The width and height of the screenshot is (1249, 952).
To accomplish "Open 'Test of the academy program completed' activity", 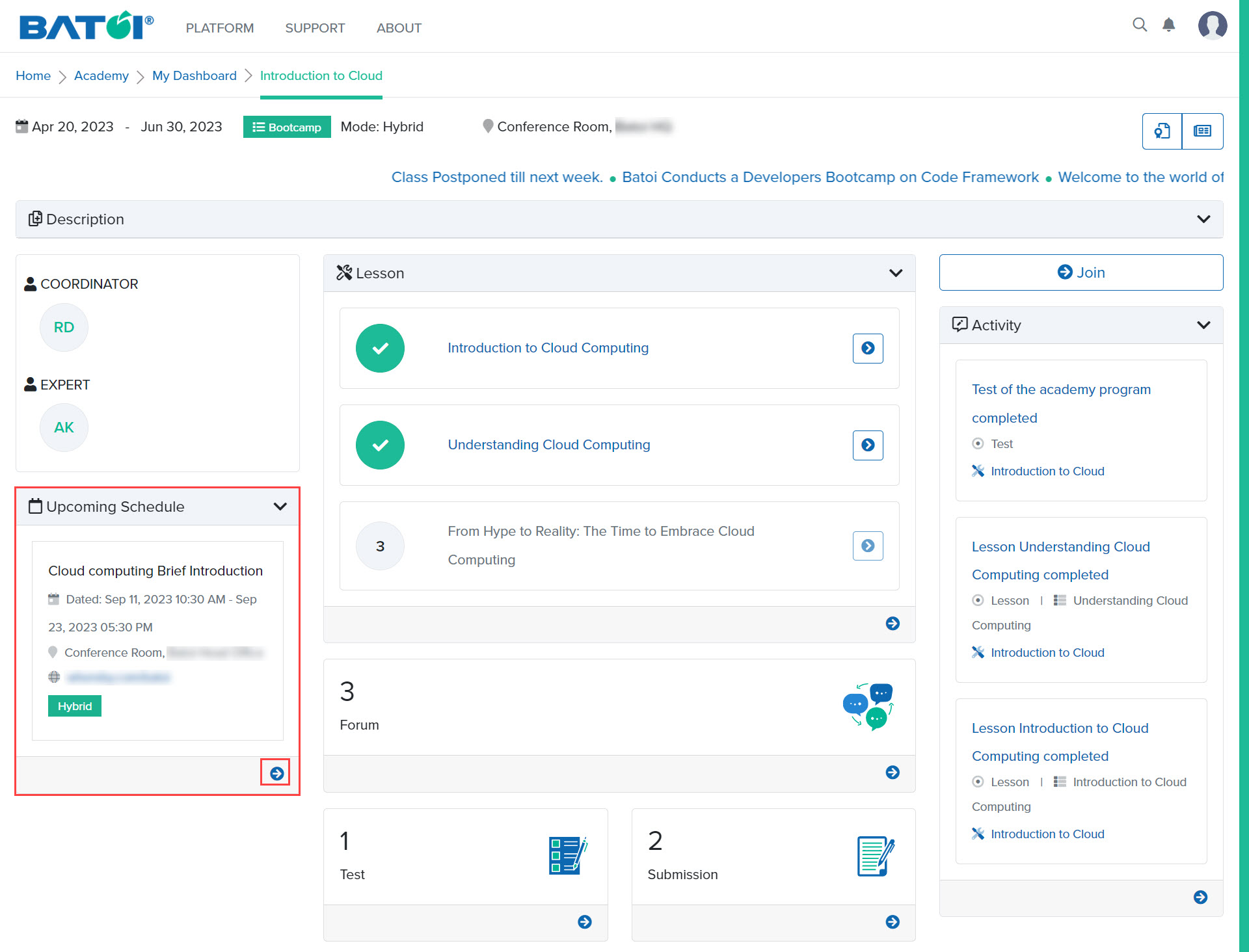I will click(x=1061, y=404).
